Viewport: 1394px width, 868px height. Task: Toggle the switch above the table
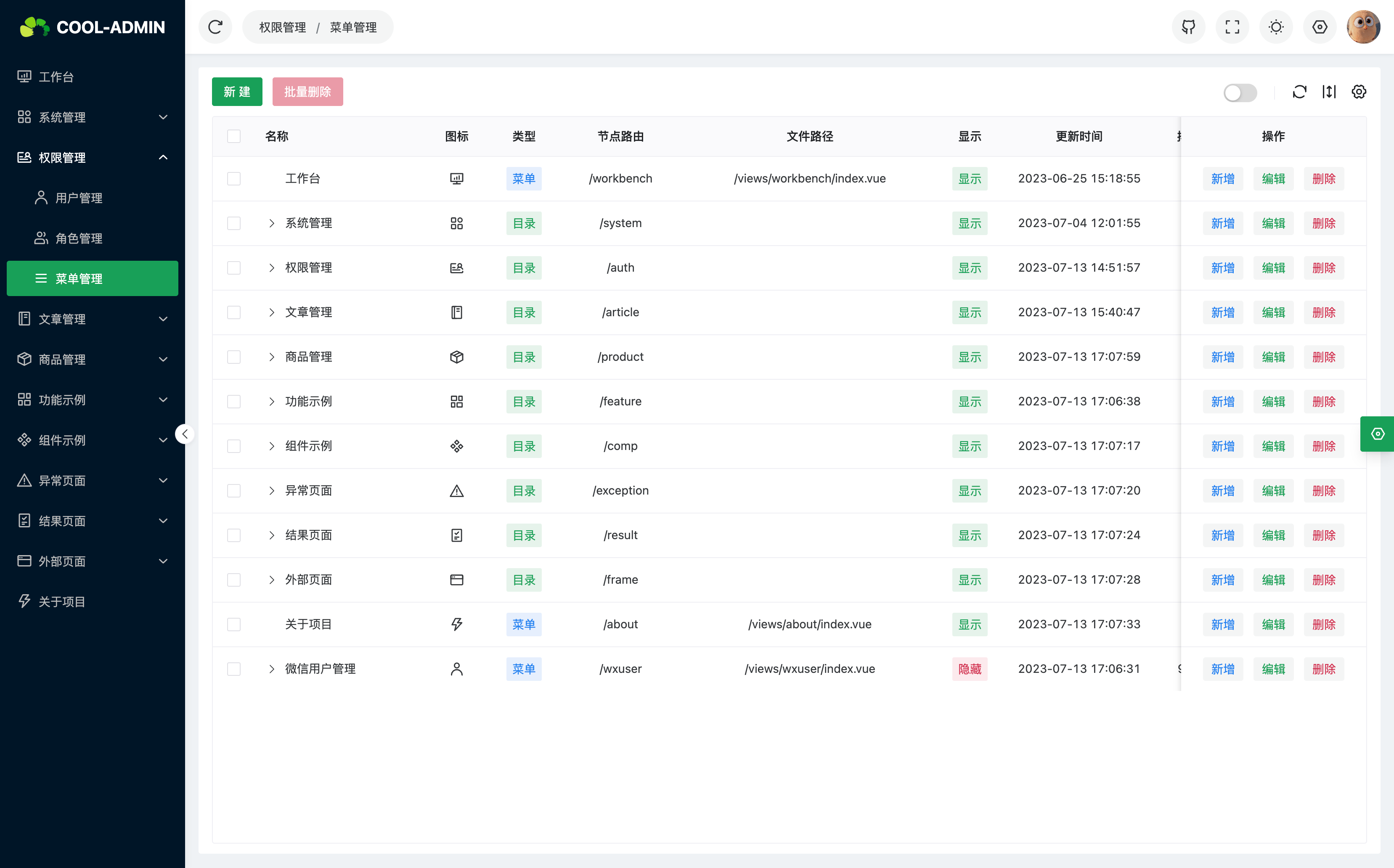tap(1240, 93)
